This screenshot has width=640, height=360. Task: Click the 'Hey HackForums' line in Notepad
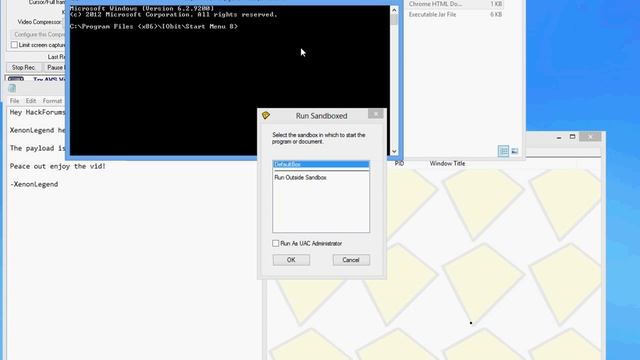[37, 112]
